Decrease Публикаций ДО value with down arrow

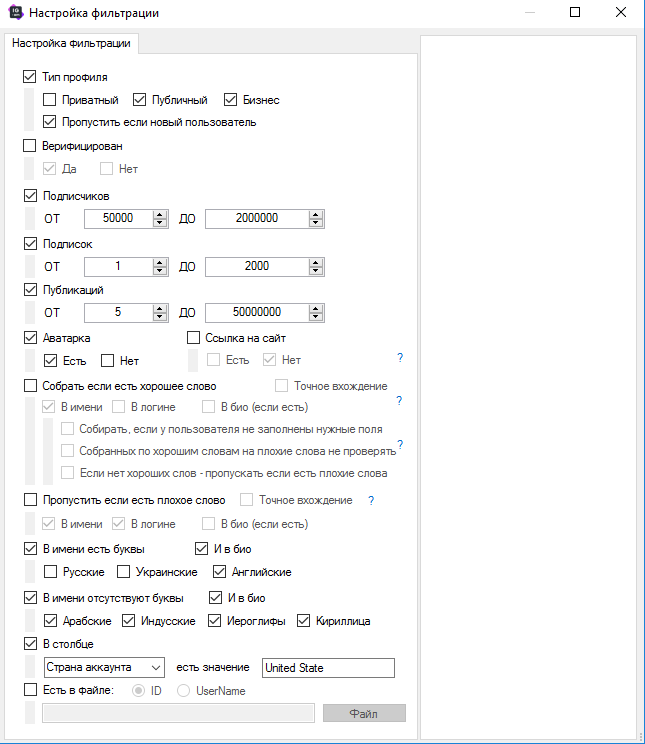coord(316,317)
